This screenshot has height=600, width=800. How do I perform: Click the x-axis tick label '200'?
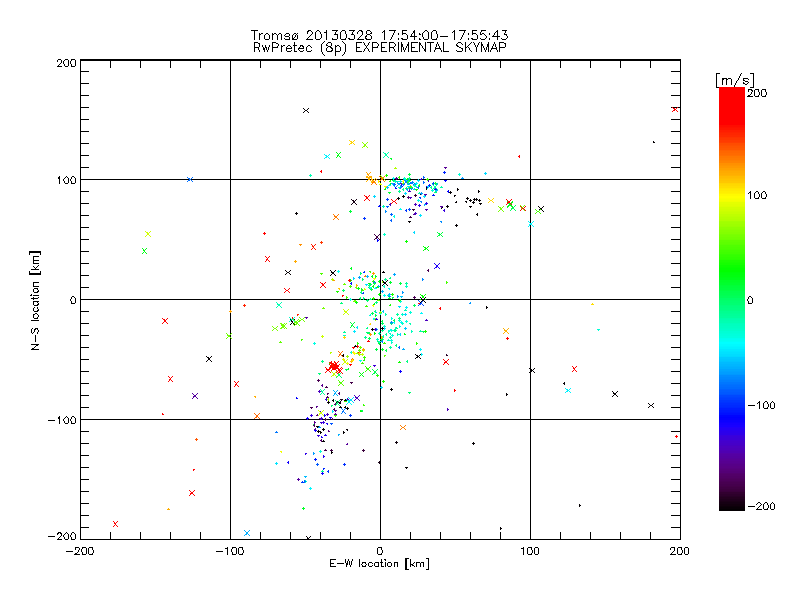point(680,551)
